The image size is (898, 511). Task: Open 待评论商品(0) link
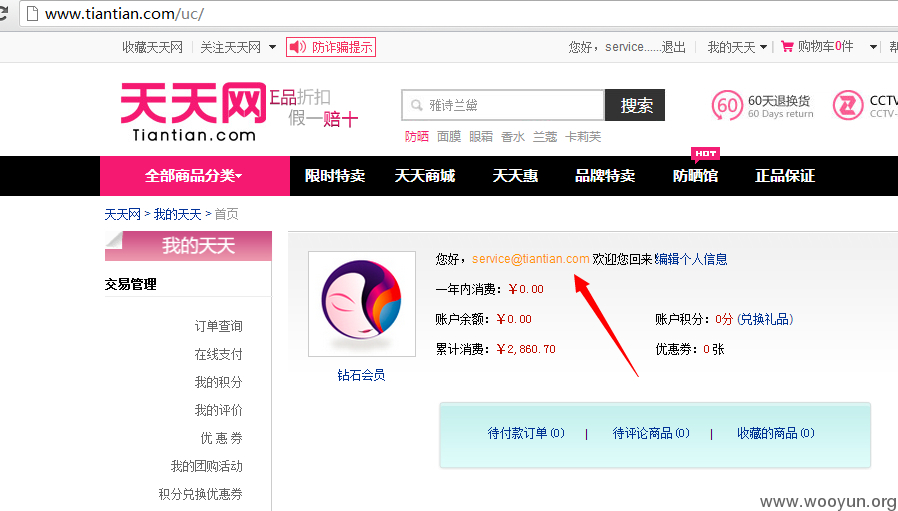pos(651,433)
